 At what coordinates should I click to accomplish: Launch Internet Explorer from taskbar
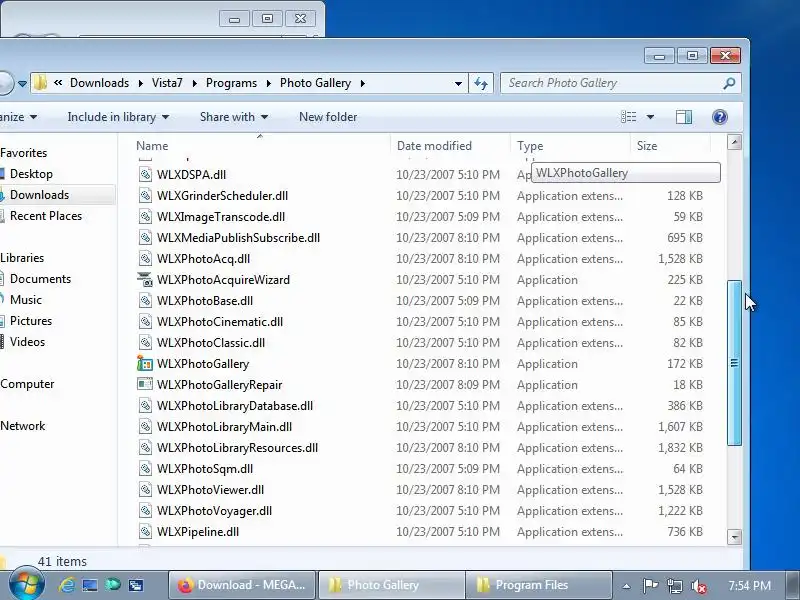[x=67, y=585]
